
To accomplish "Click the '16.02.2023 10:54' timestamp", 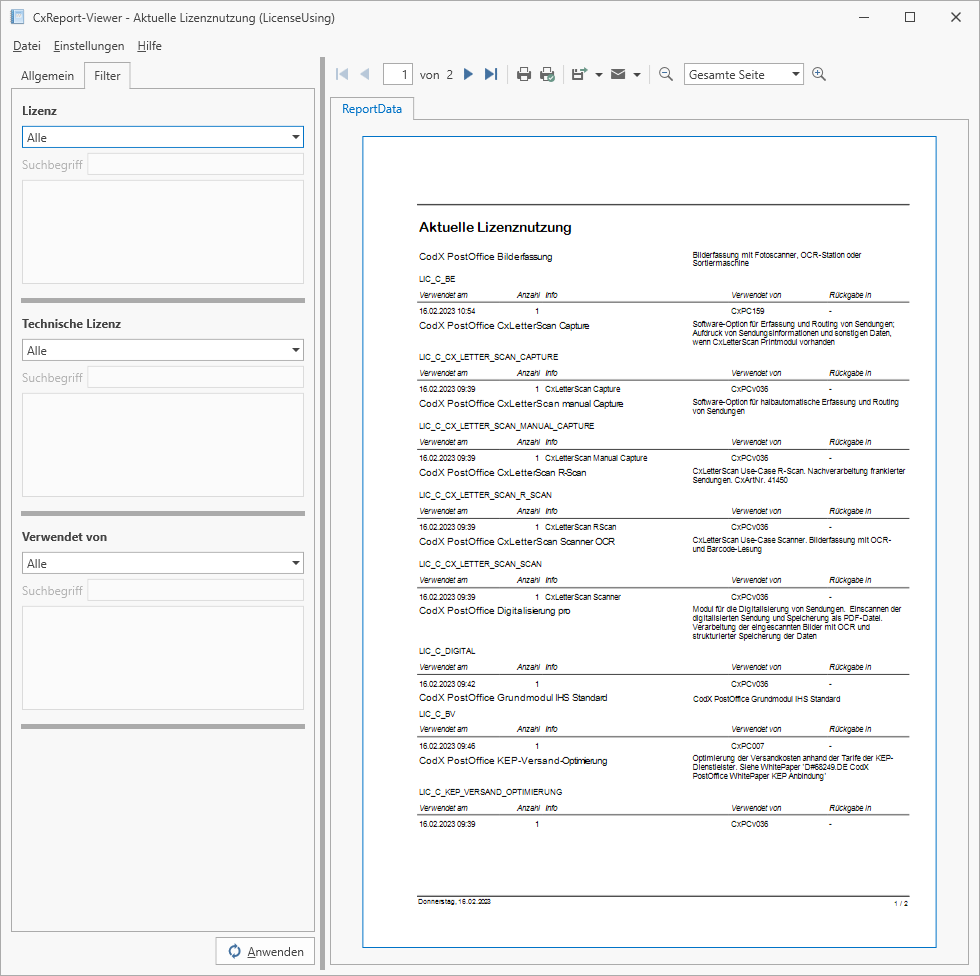I will coord(447,311).
